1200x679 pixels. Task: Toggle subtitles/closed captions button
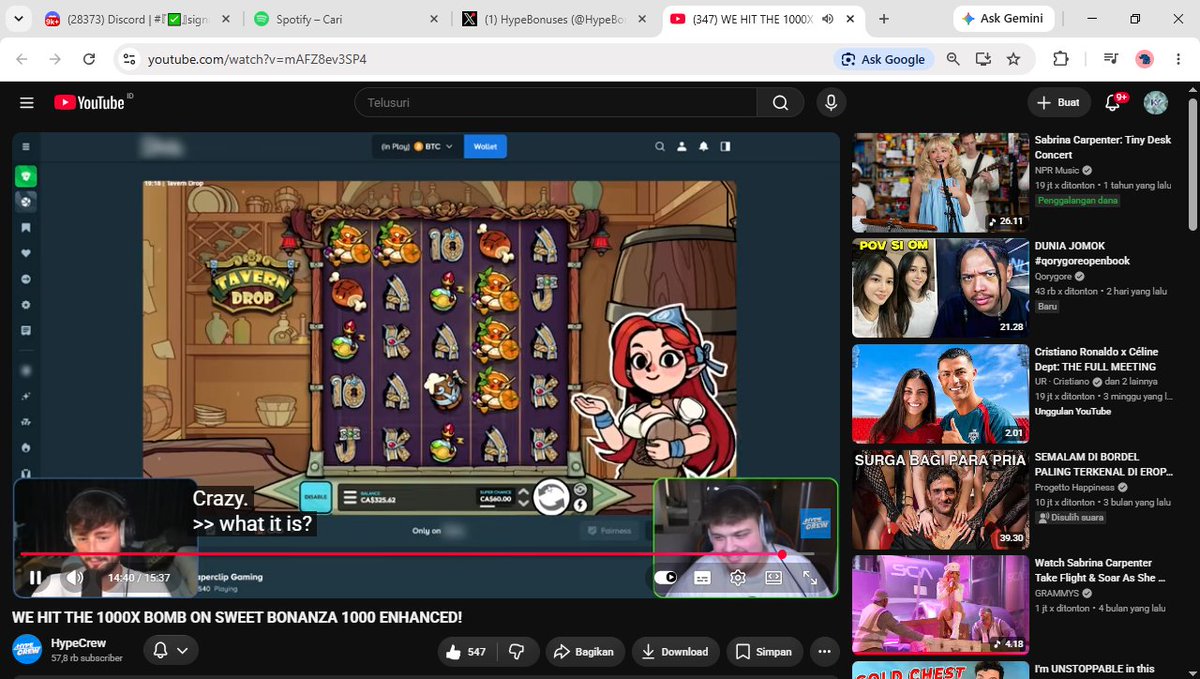(x=702, y=578)
